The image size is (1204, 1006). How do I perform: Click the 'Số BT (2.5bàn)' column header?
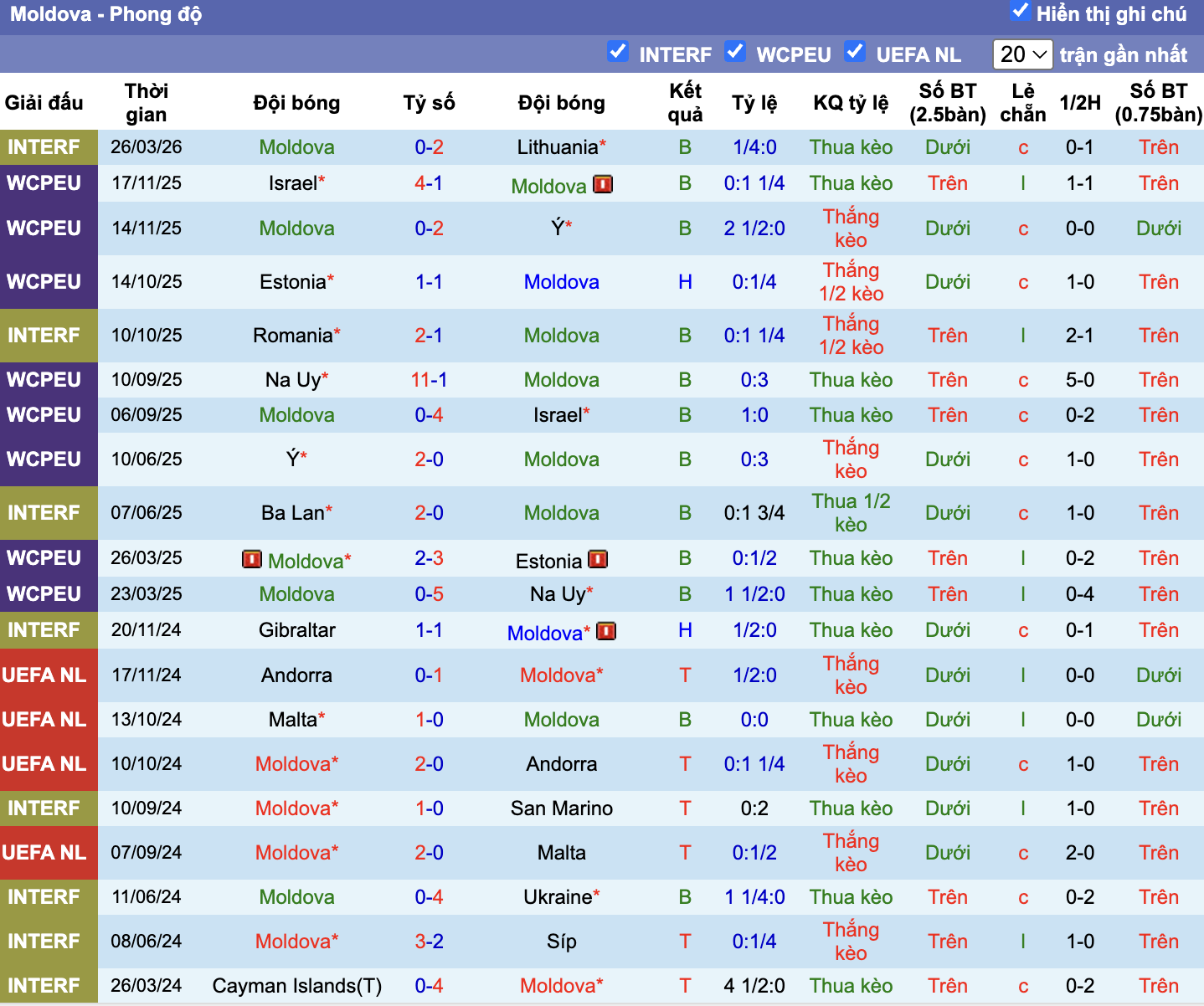tap(948, 102)
